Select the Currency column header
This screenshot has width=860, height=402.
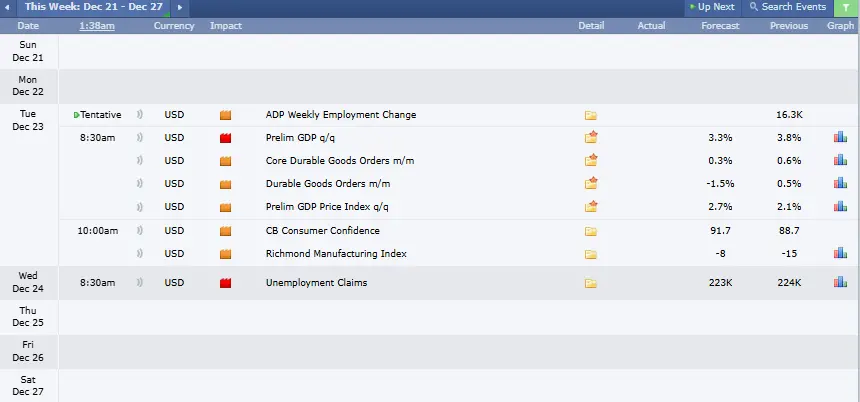tap(174, 26)
